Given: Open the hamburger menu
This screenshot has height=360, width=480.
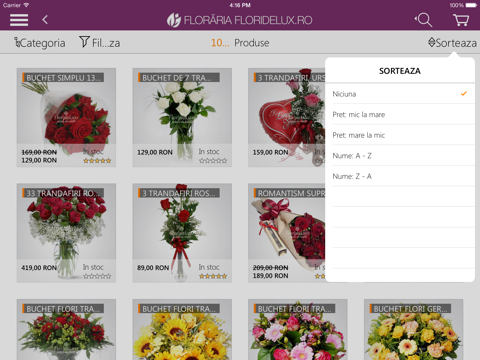Looking at the screenshot, I should point(19,20).
